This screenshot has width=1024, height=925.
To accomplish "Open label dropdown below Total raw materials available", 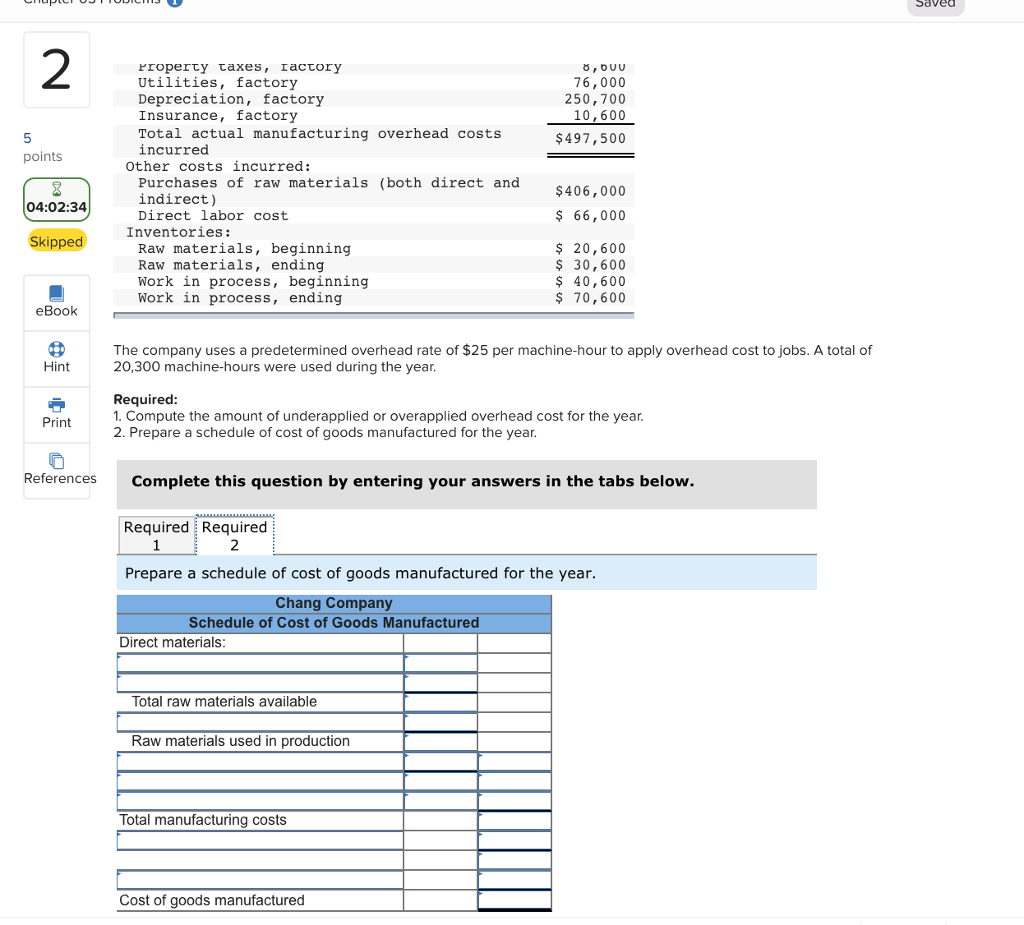I will click(x=260, y=722).
